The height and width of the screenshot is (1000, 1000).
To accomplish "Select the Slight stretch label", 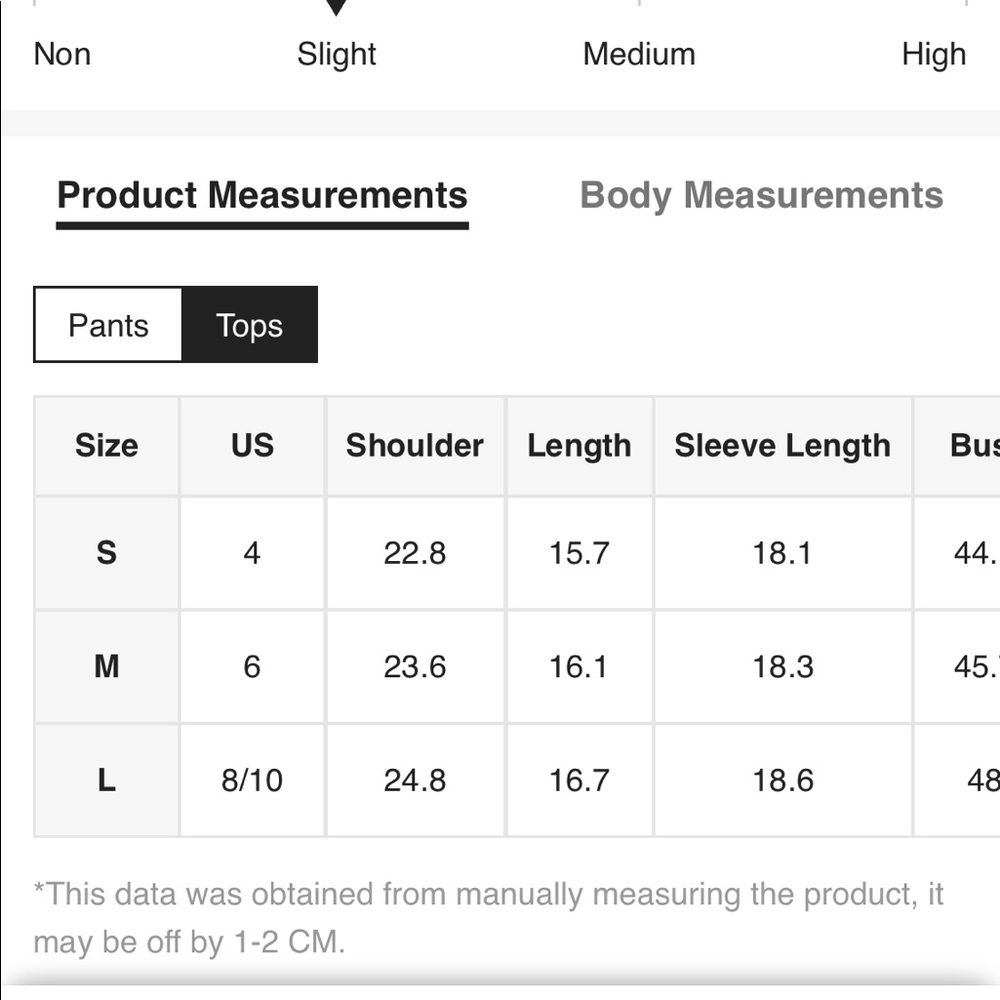I will pyautogui.click(x=336, y=55).
